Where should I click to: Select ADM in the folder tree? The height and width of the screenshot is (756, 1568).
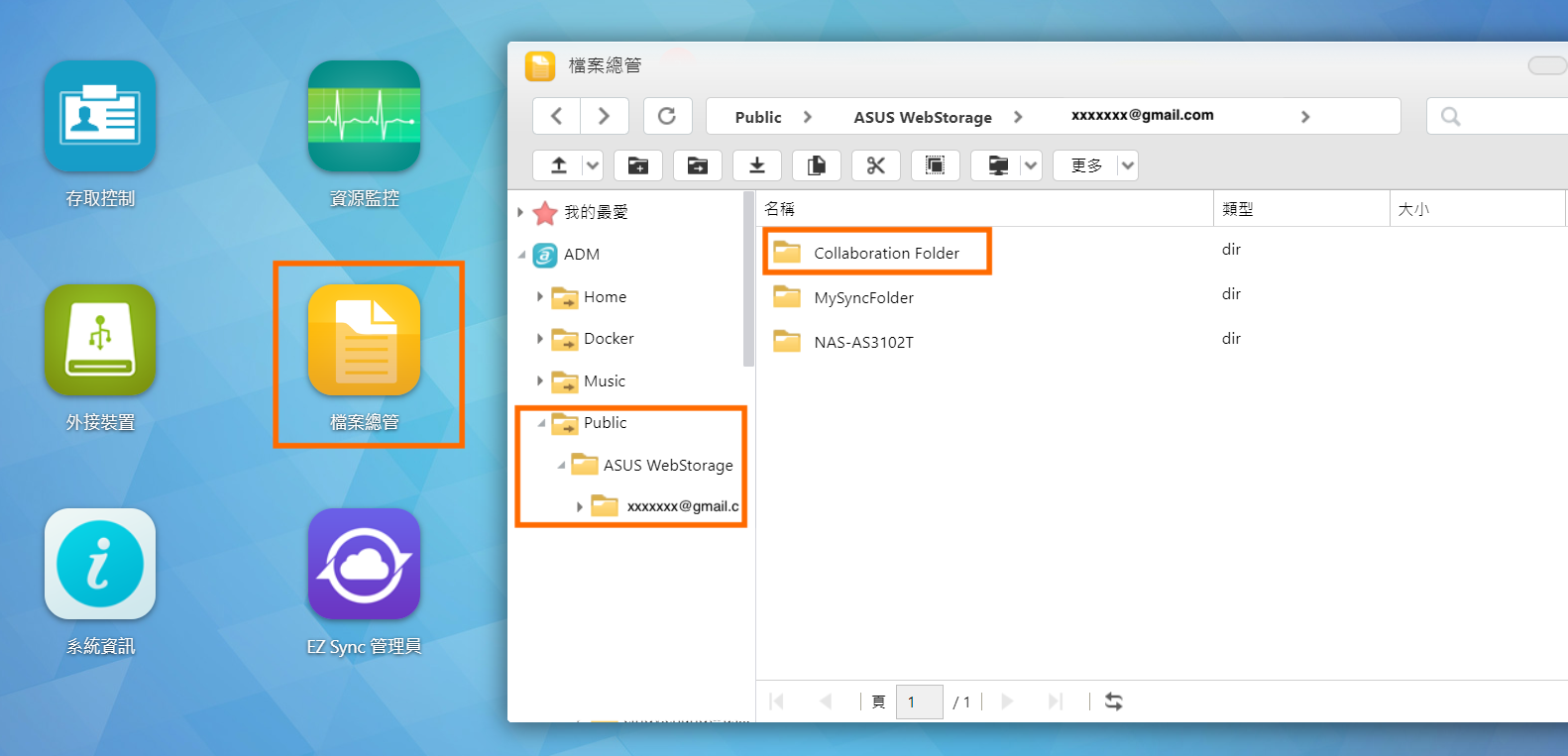582,255
